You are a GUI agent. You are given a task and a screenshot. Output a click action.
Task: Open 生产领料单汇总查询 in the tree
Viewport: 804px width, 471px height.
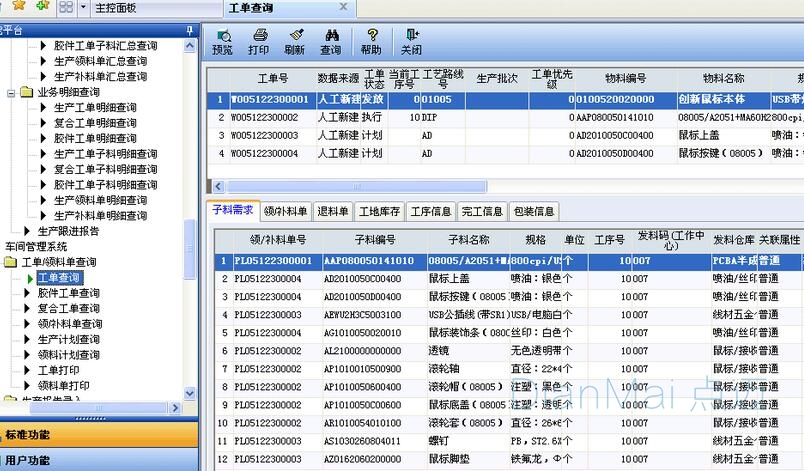pyautogui.click(x=100, y=61)
